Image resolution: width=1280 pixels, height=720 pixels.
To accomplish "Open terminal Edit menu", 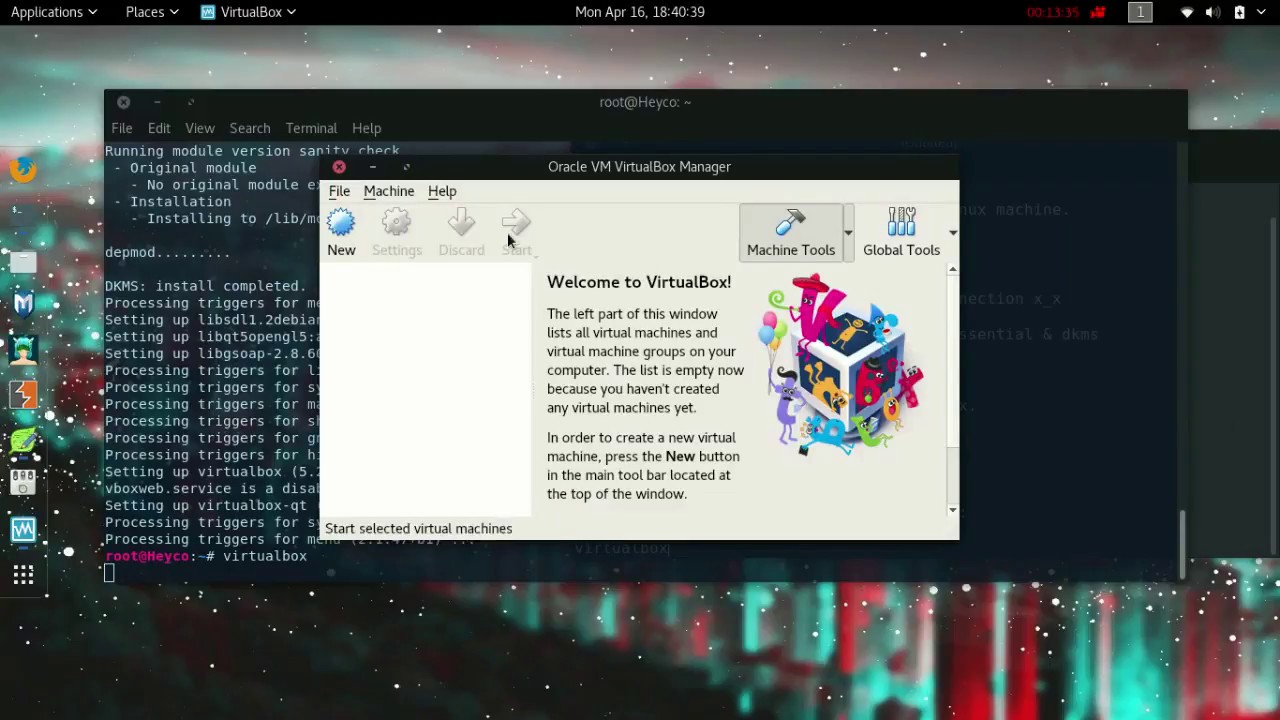I will click(x=159, y=128).
